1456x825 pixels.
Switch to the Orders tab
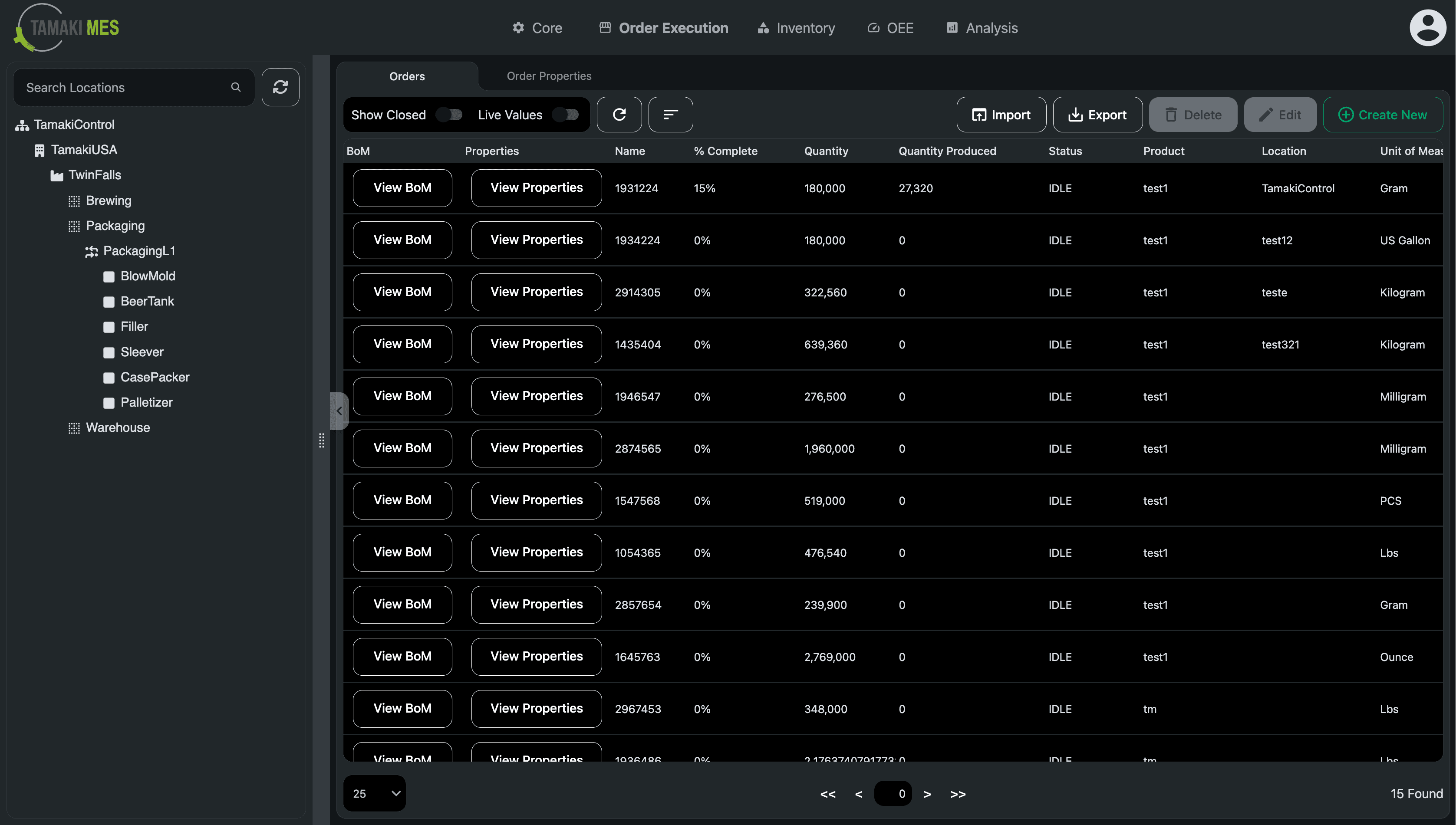pyautogui.click(x=407, y=76)
